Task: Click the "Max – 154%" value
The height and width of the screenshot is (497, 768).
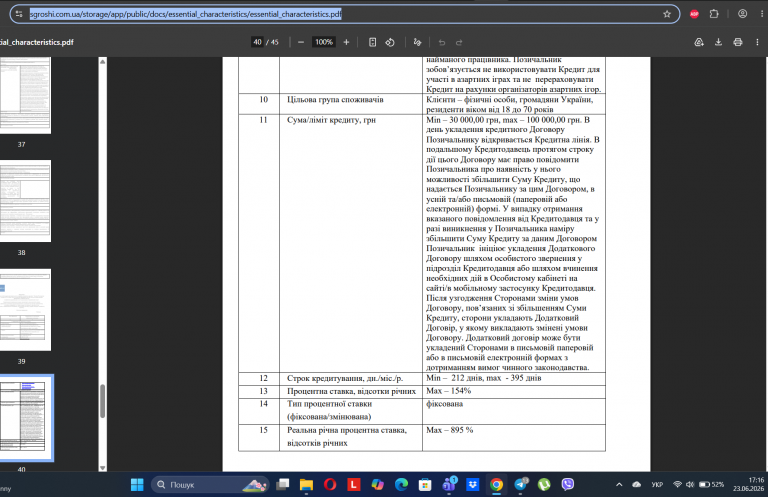Action: [x=448, y=391]
